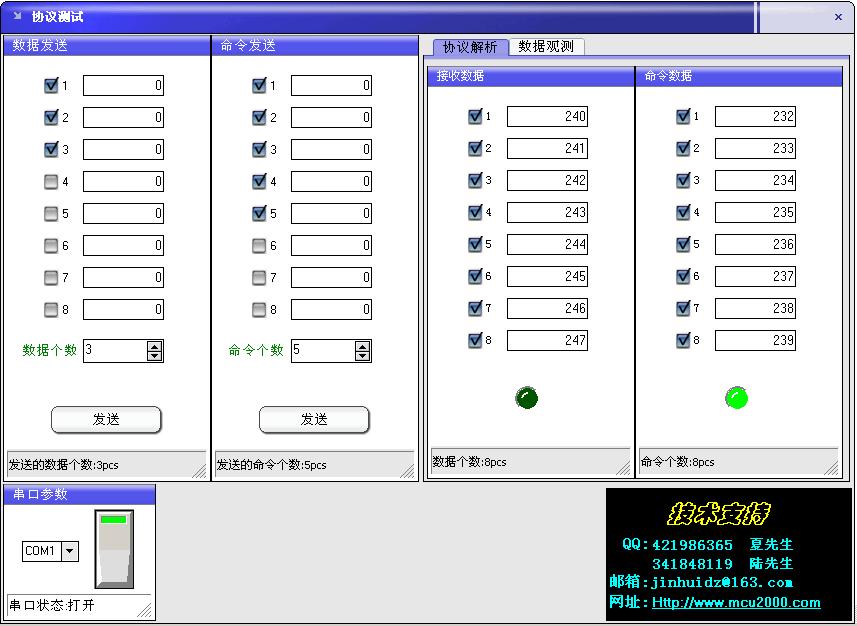Click status text 数据个数:8pcs

point(469,462)
